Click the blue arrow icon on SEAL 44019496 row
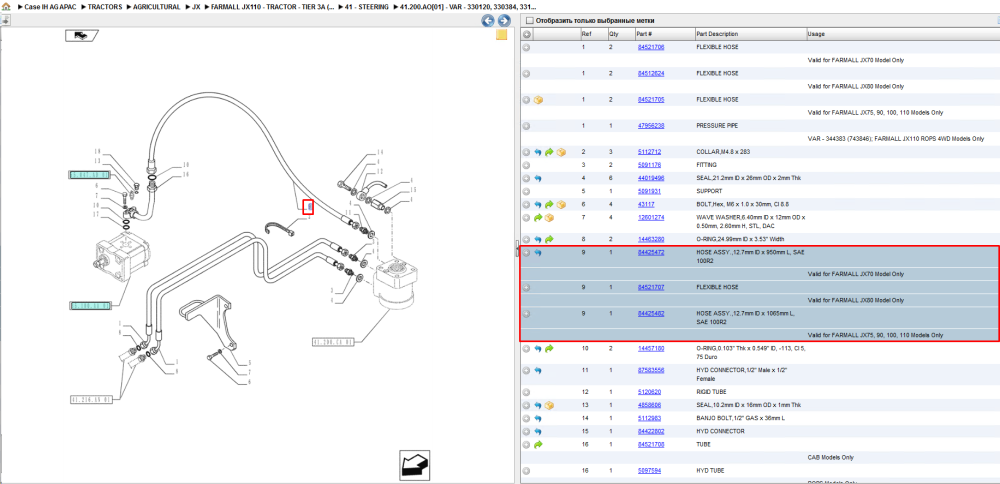The height and width of the screenshot is (484, 1000). point(538,178)
